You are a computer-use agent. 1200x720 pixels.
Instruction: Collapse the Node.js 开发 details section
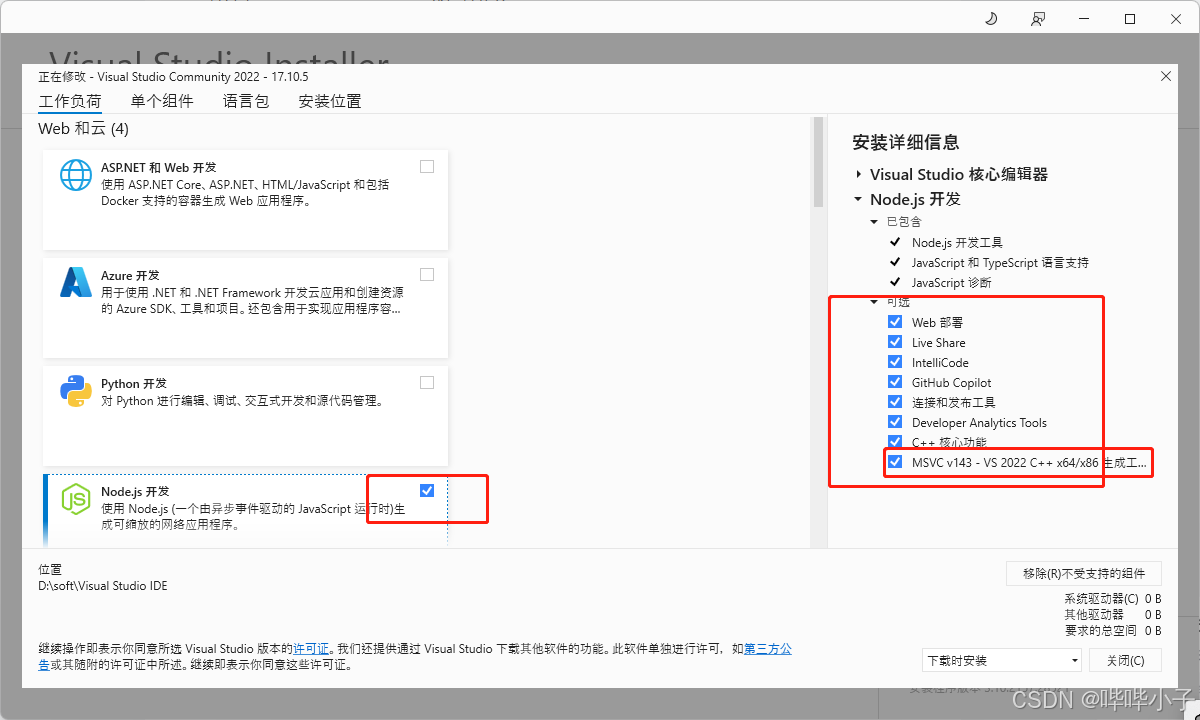pos(858,199)
